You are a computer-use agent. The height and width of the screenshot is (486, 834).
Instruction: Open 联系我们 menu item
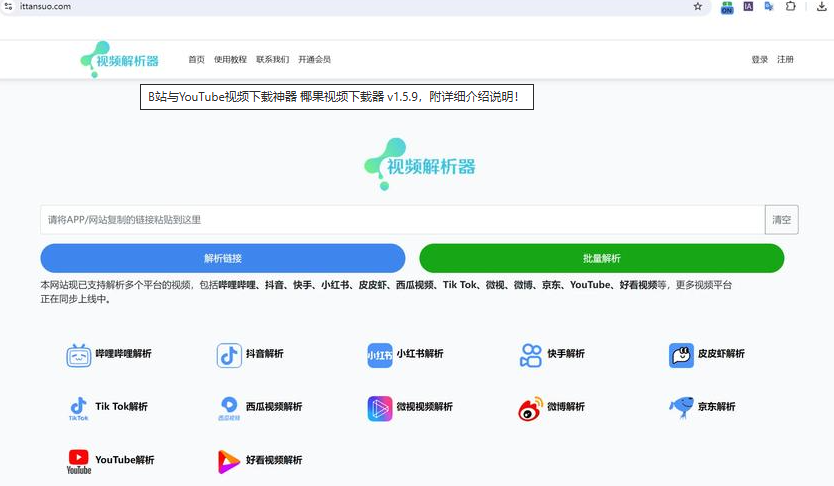pyautogui.click(x=272, y=60)
